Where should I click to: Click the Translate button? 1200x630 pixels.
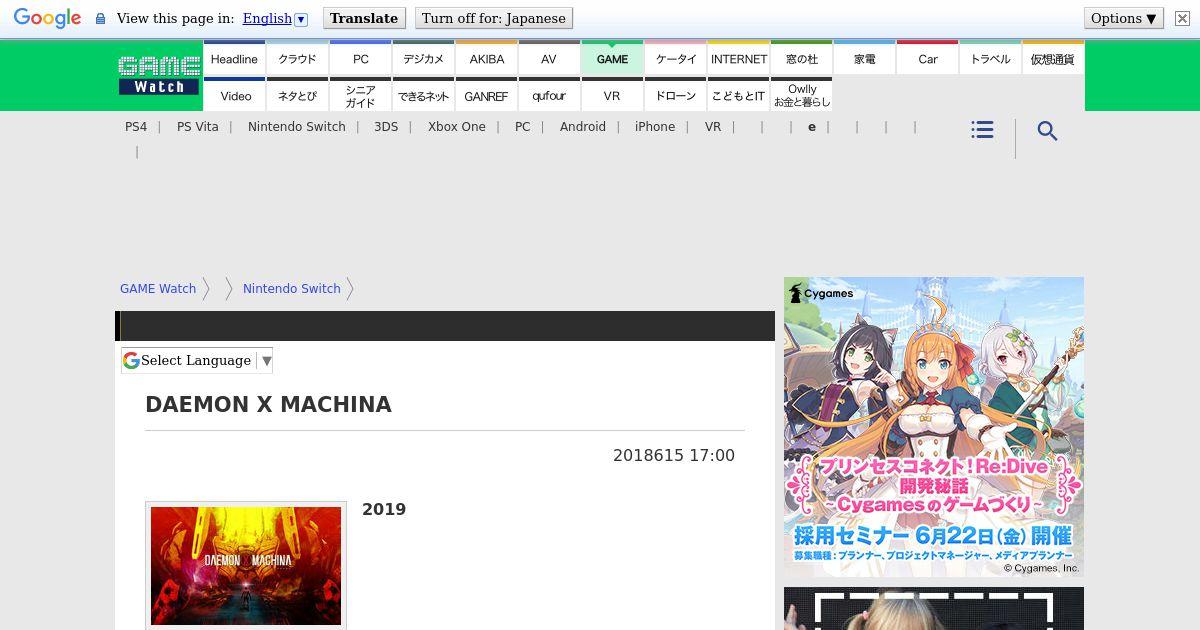click(x=364, y=18)
